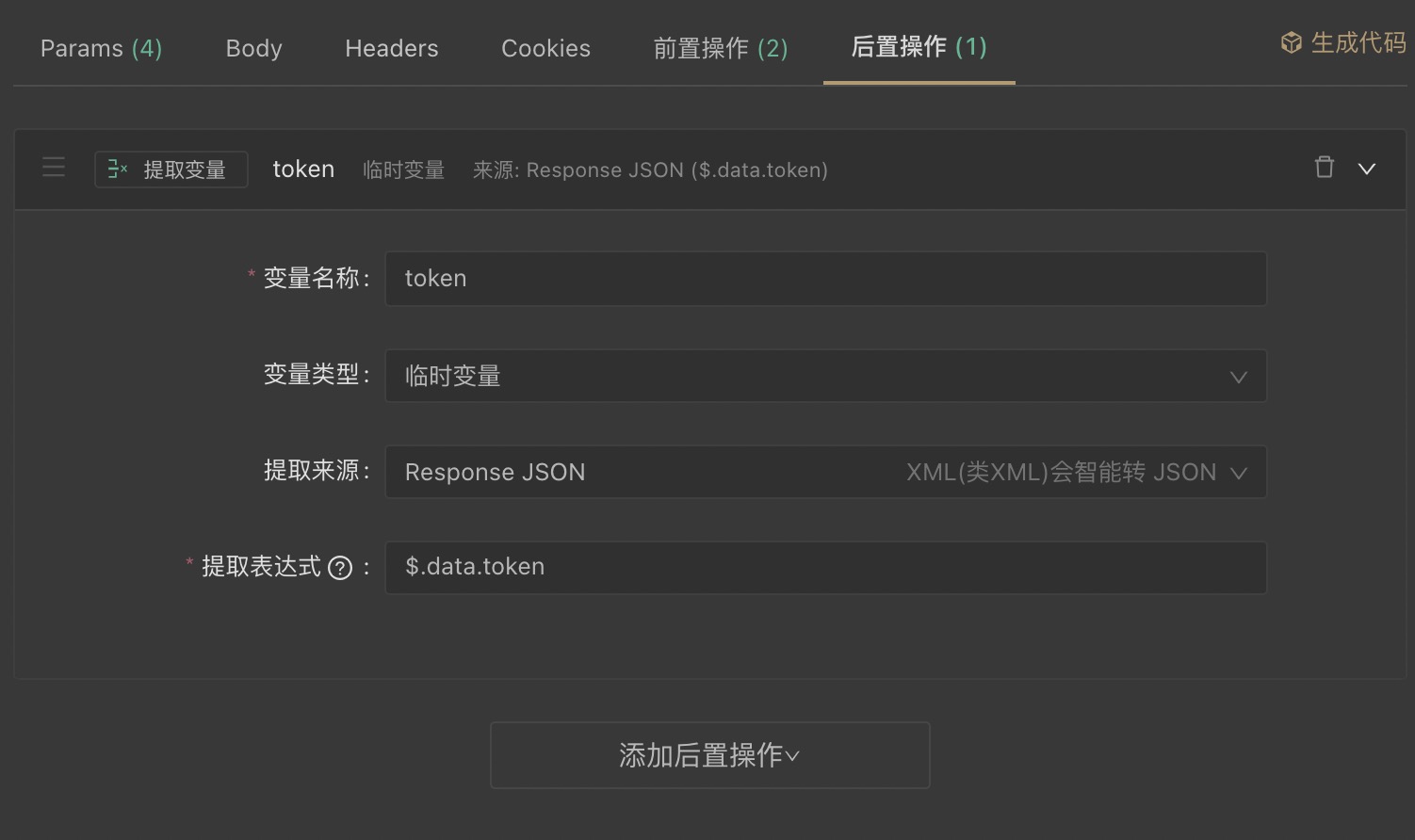
Task: Collapse the token card using its chevron
Action: (1368, 170)
